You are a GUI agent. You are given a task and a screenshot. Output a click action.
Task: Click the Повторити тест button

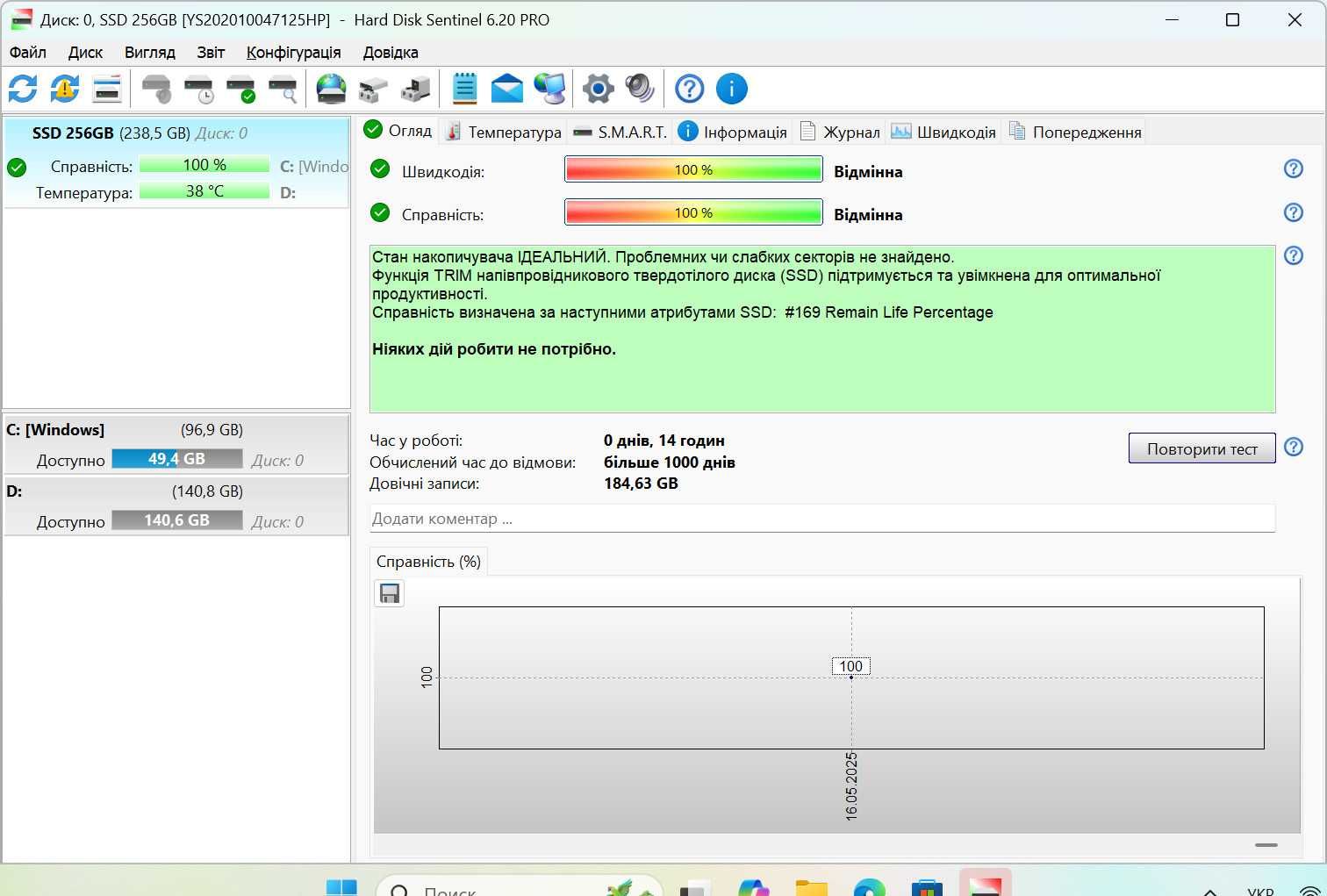coord(1201,448)
